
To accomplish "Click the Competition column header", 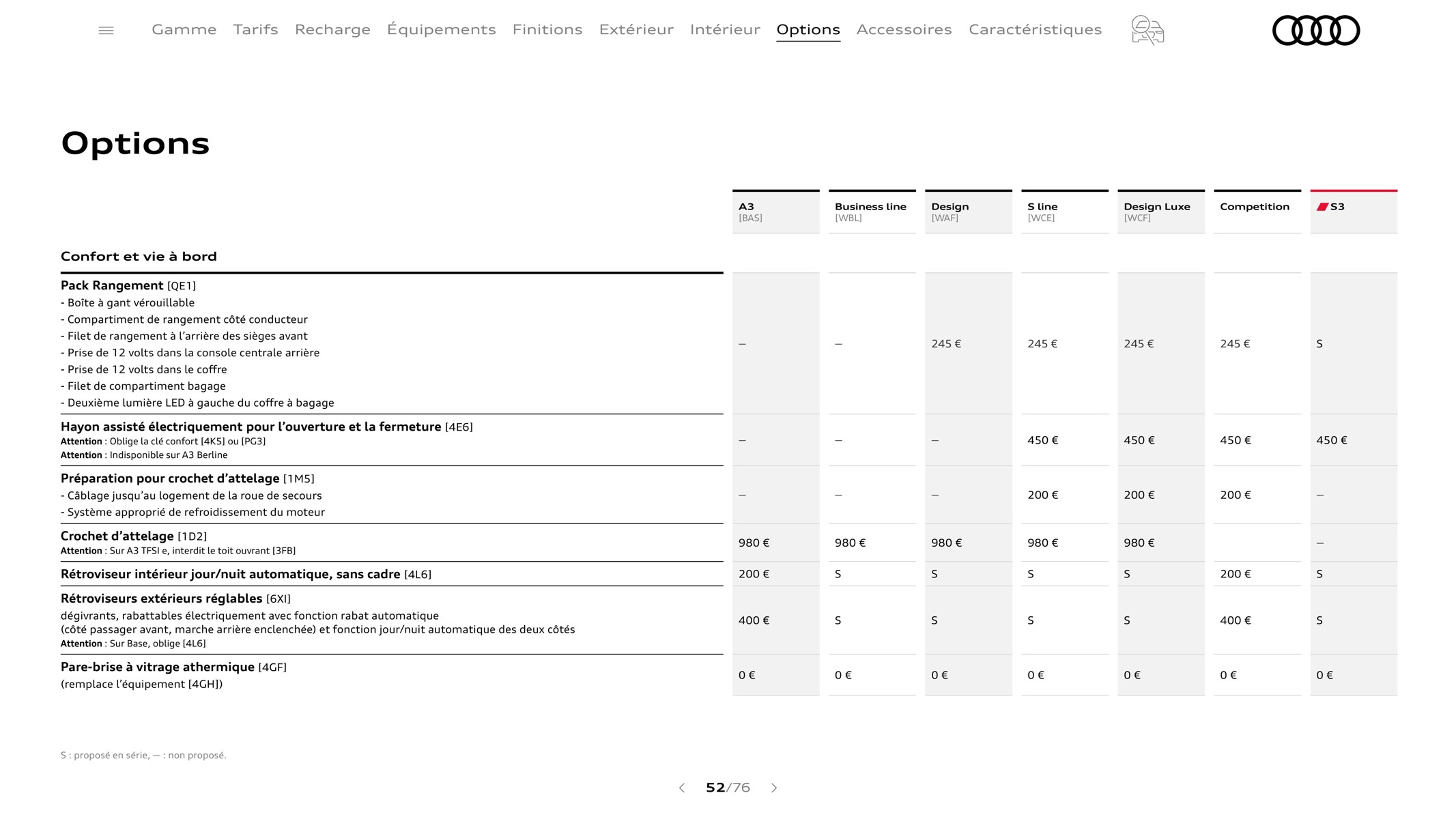I will pos(1257,212).
